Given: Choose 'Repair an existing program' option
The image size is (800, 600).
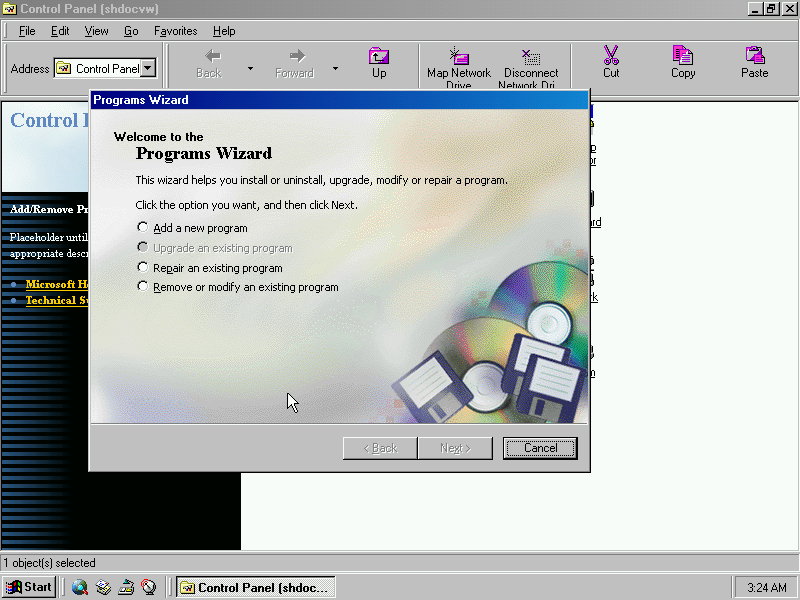Looking at the screenshot, I should pos(143,268).
